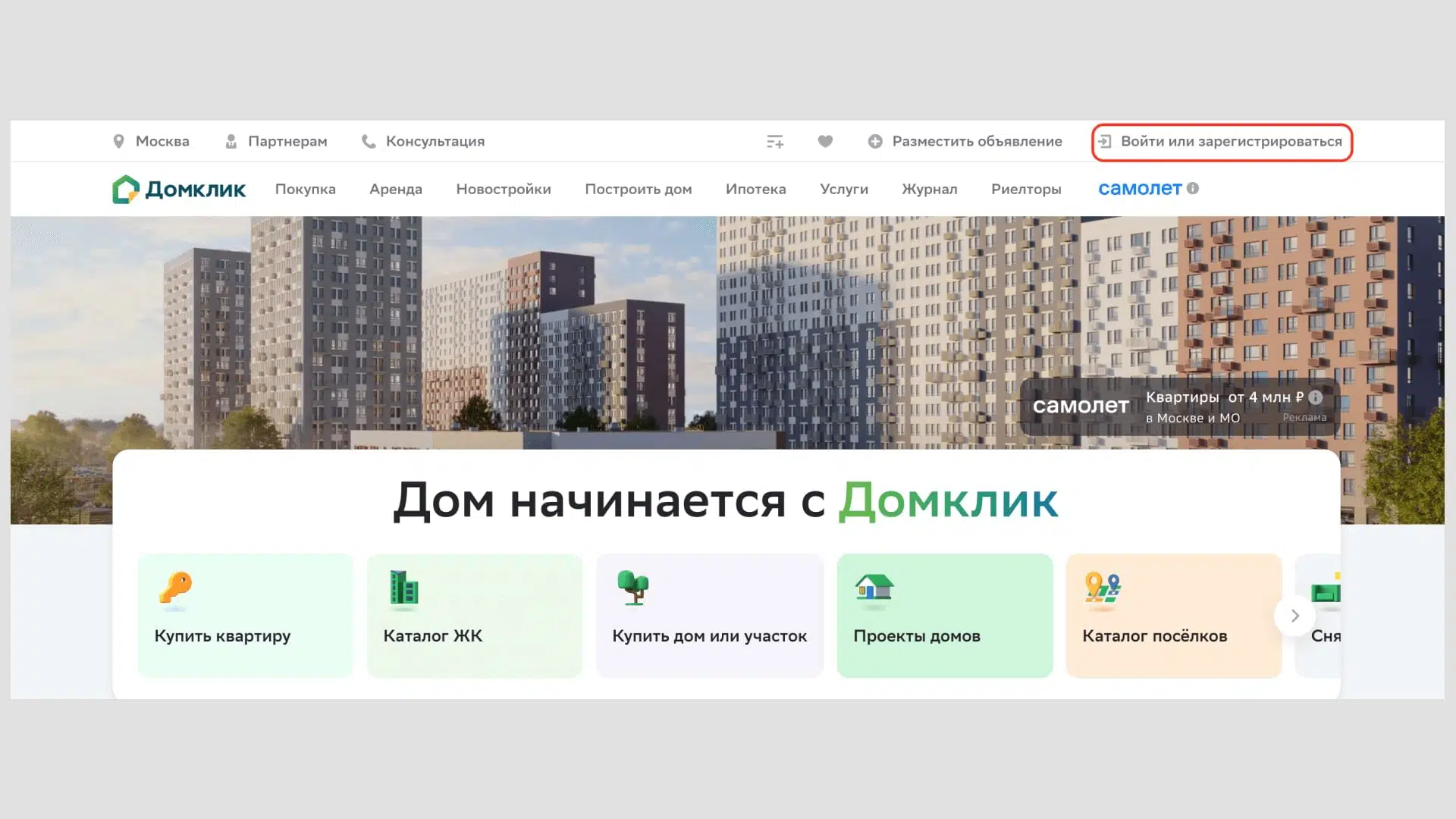Open the самолет ad banner in hero image
The width and height of the screenshot is (1456, 819).
point(1179,407)
